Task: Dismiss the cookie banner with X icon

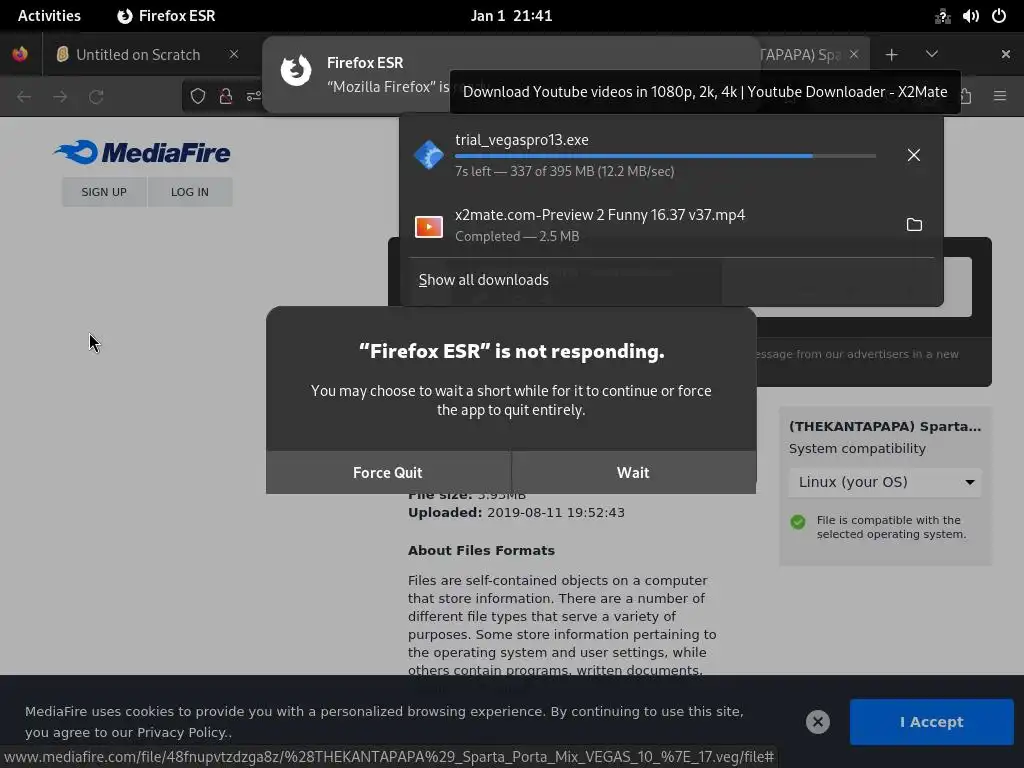Action: (x=818, y=722)
